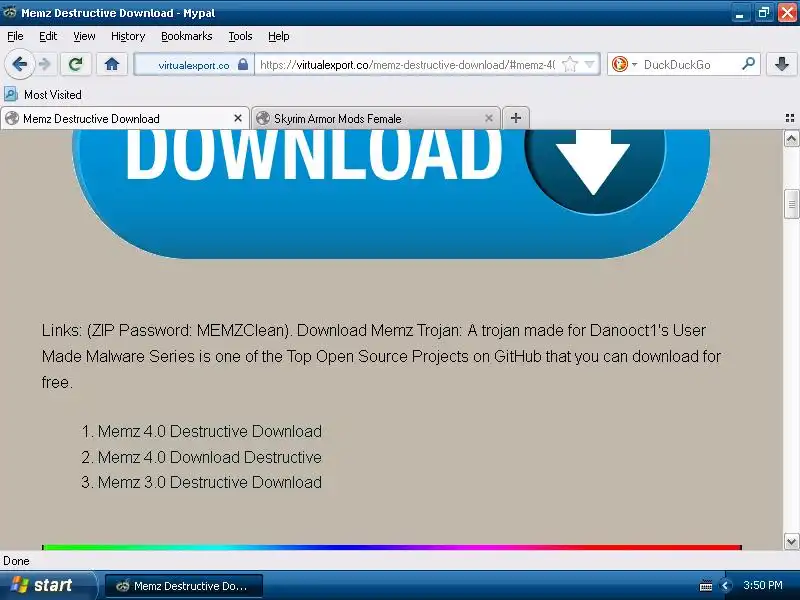800x600 pixels.
Task: Click the globe favicon on Memz tab
Action: tap(12, 118)
